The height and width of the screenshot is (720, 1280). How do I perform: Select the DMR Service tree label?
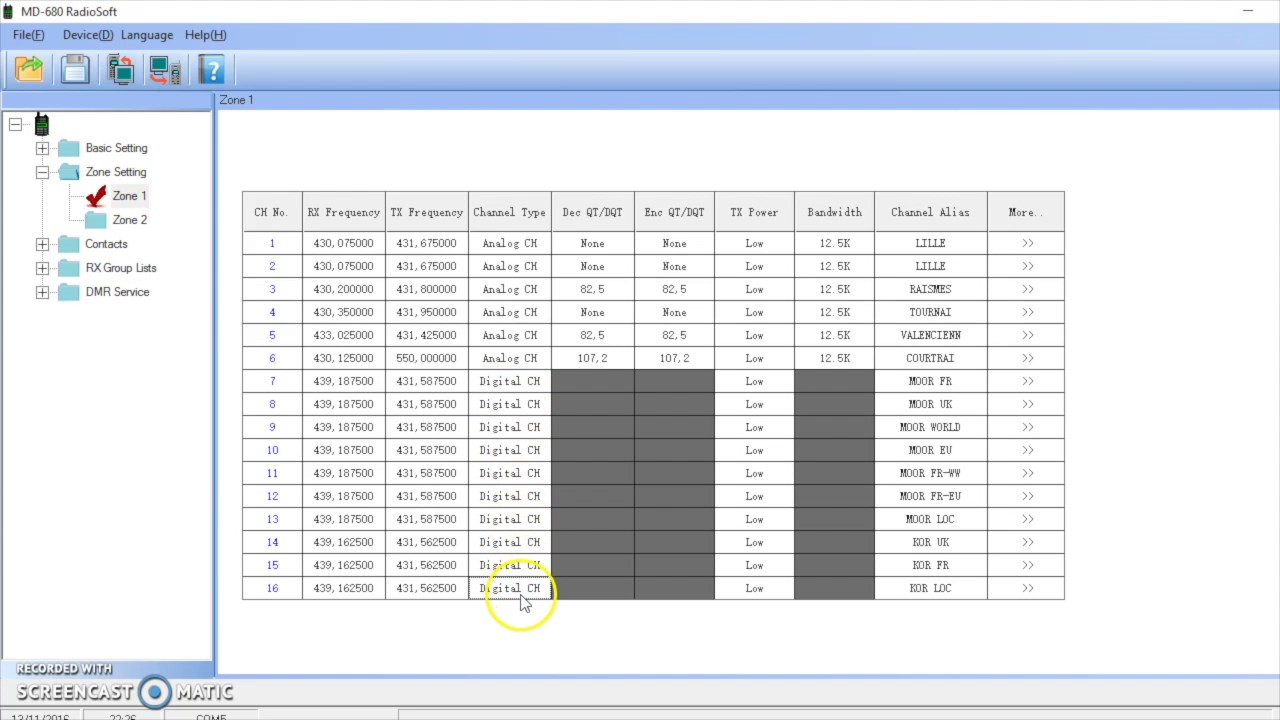pos(117,292)
